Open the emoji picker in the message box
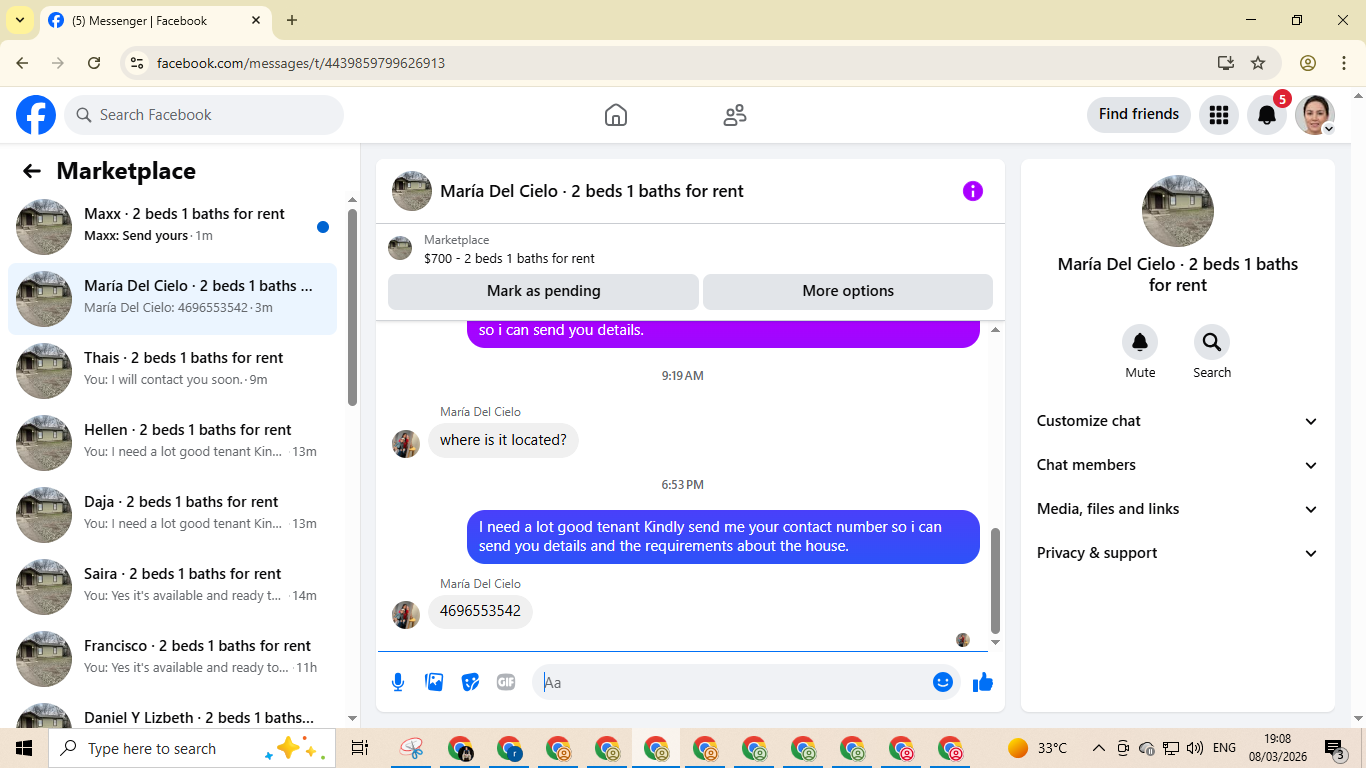 (942, 682)
